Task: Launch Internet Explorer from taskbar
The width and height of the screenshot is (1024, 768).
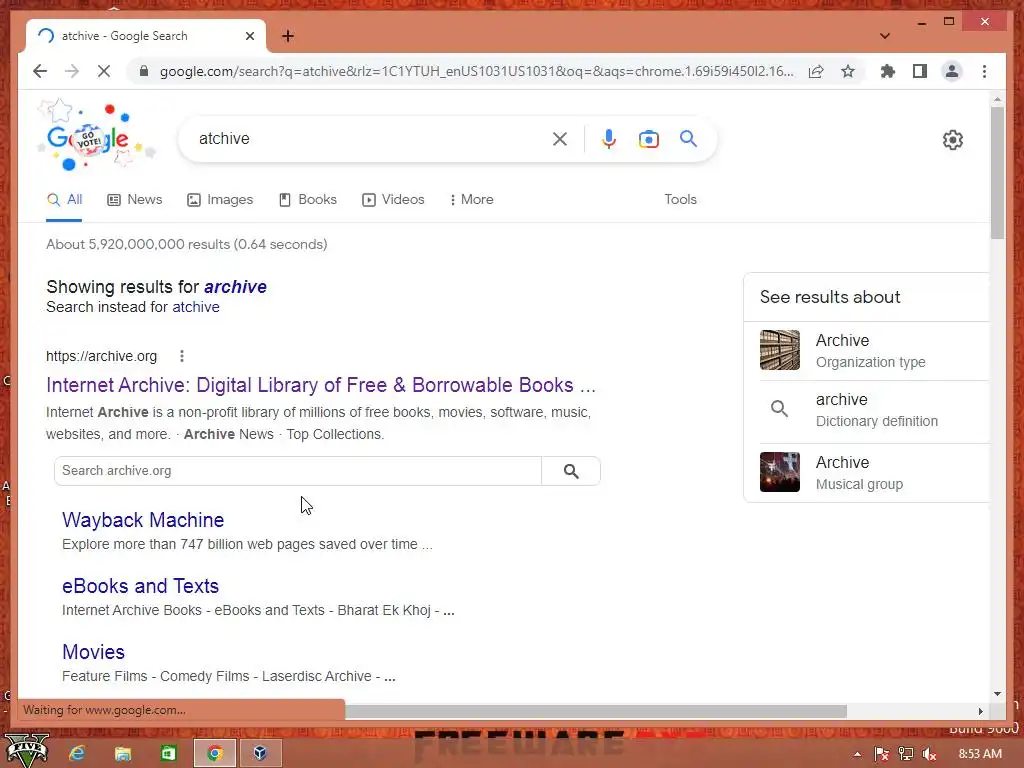Action: 77,753
